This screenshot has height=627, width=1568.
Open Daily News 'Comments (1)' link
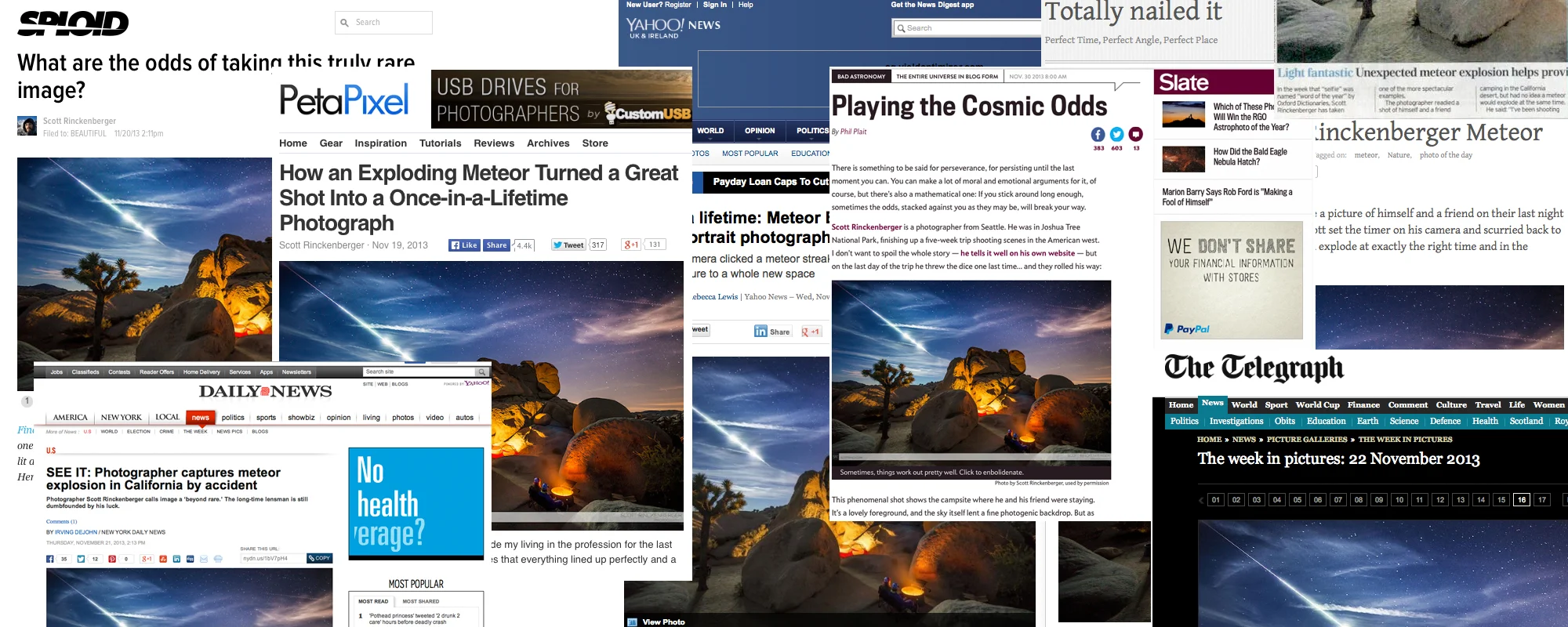(x=61, y=521)
